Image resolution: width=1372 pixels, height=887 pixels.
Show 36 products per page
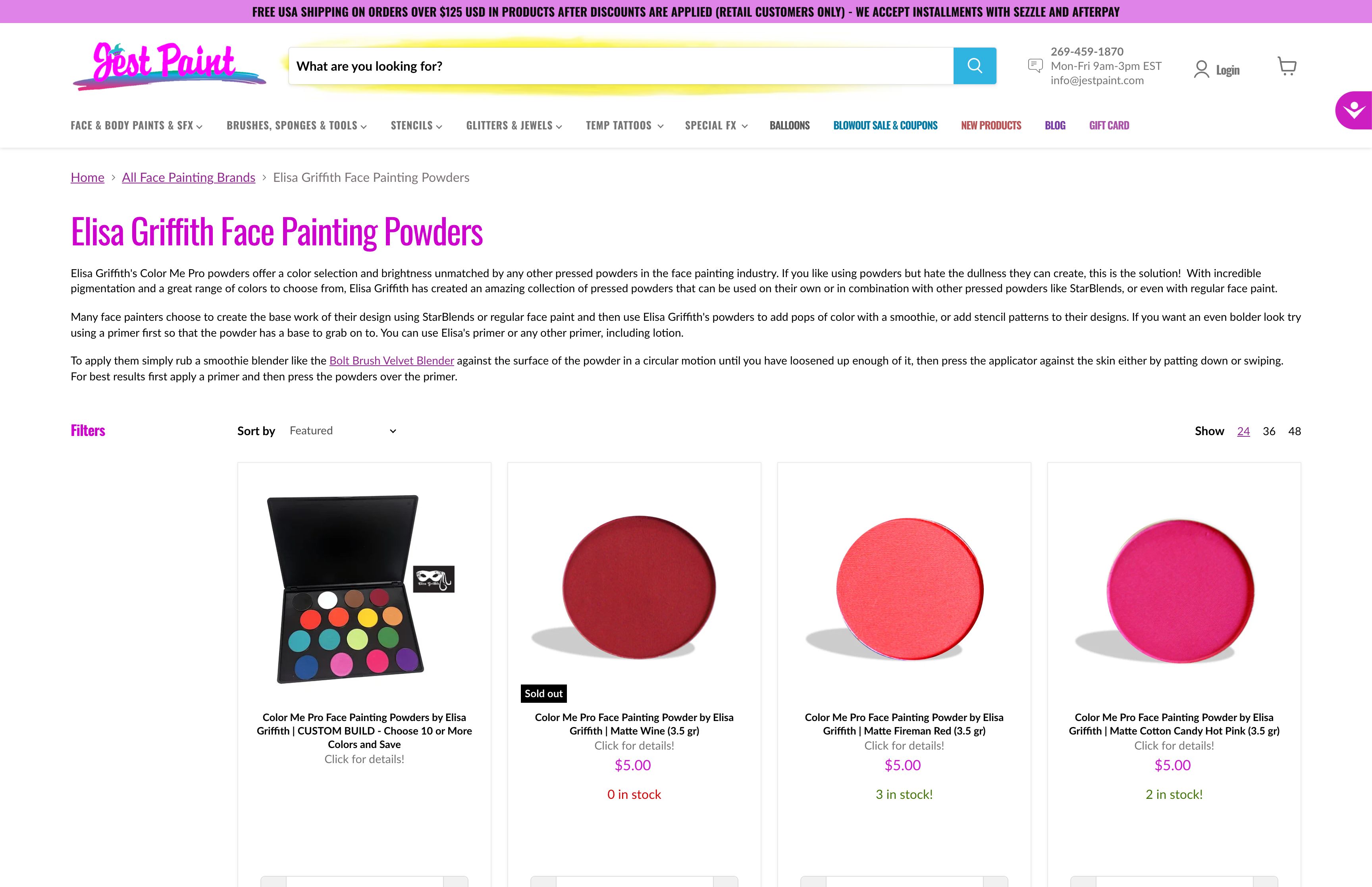[x=1268, y=431]
